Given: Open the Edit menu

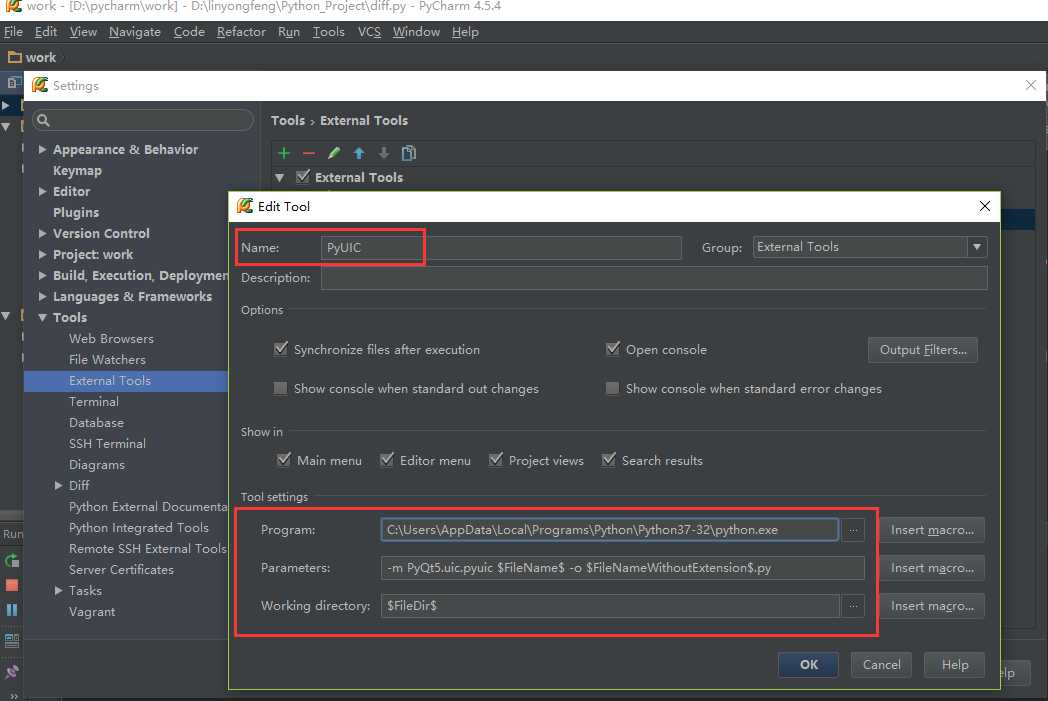Looking at the screenshot, I should click(x=45, y=32).
